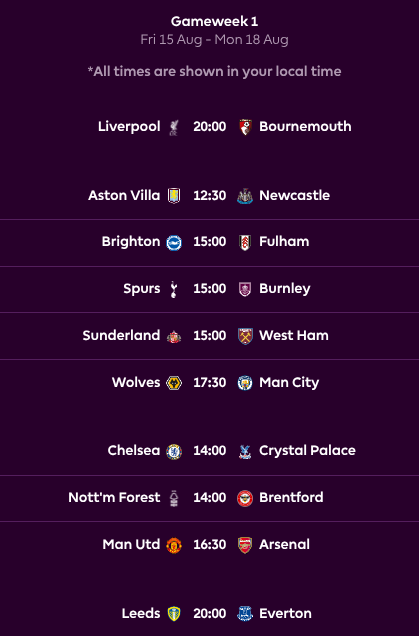Select the Aston Villa crest icon
The width and height of the screenshot is (419, 636).
174,196
